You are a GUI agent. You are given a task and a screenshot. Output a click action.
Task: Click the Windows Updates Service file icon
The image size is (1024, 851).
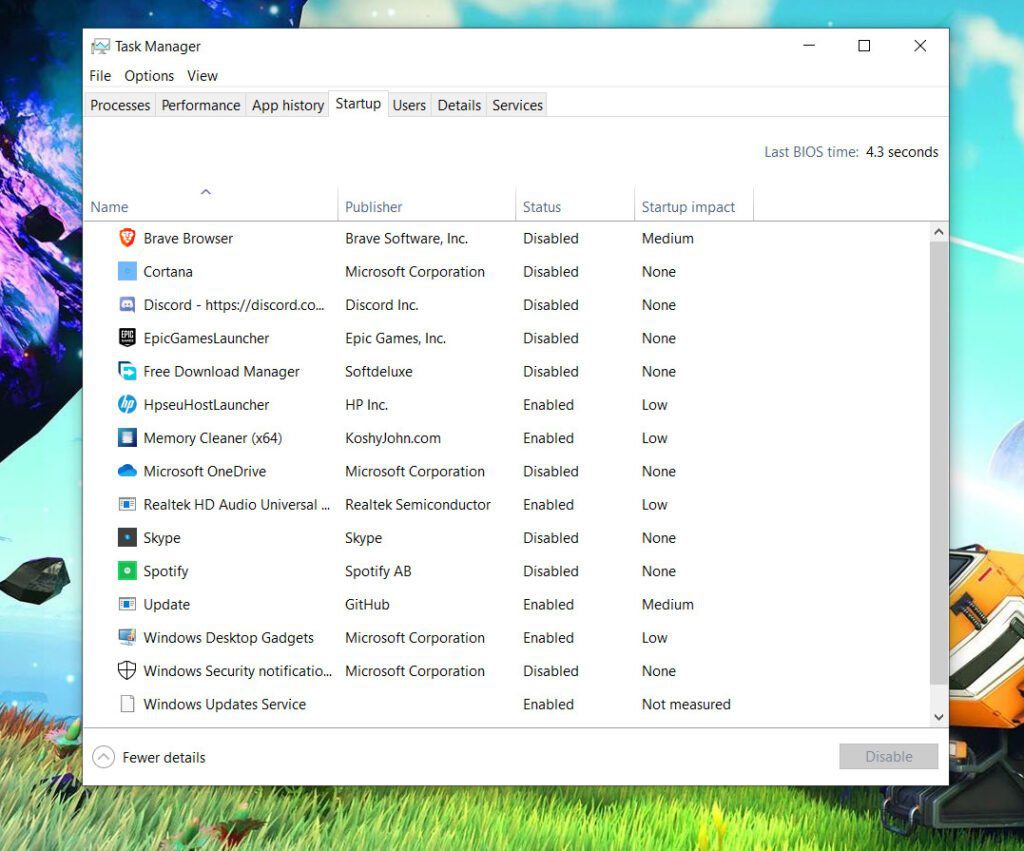click(127, 704)
